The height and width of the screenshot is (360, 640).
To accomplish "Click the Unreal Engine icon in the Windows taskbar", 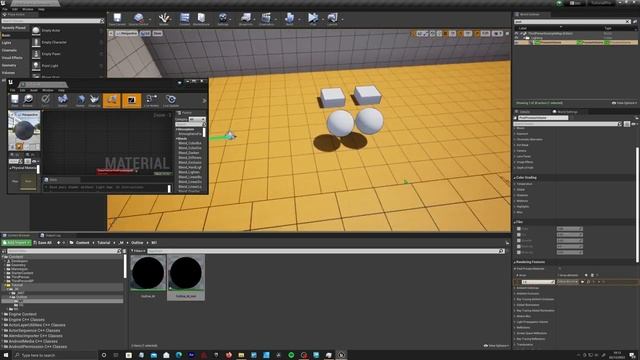I will (x=341, y=355).
